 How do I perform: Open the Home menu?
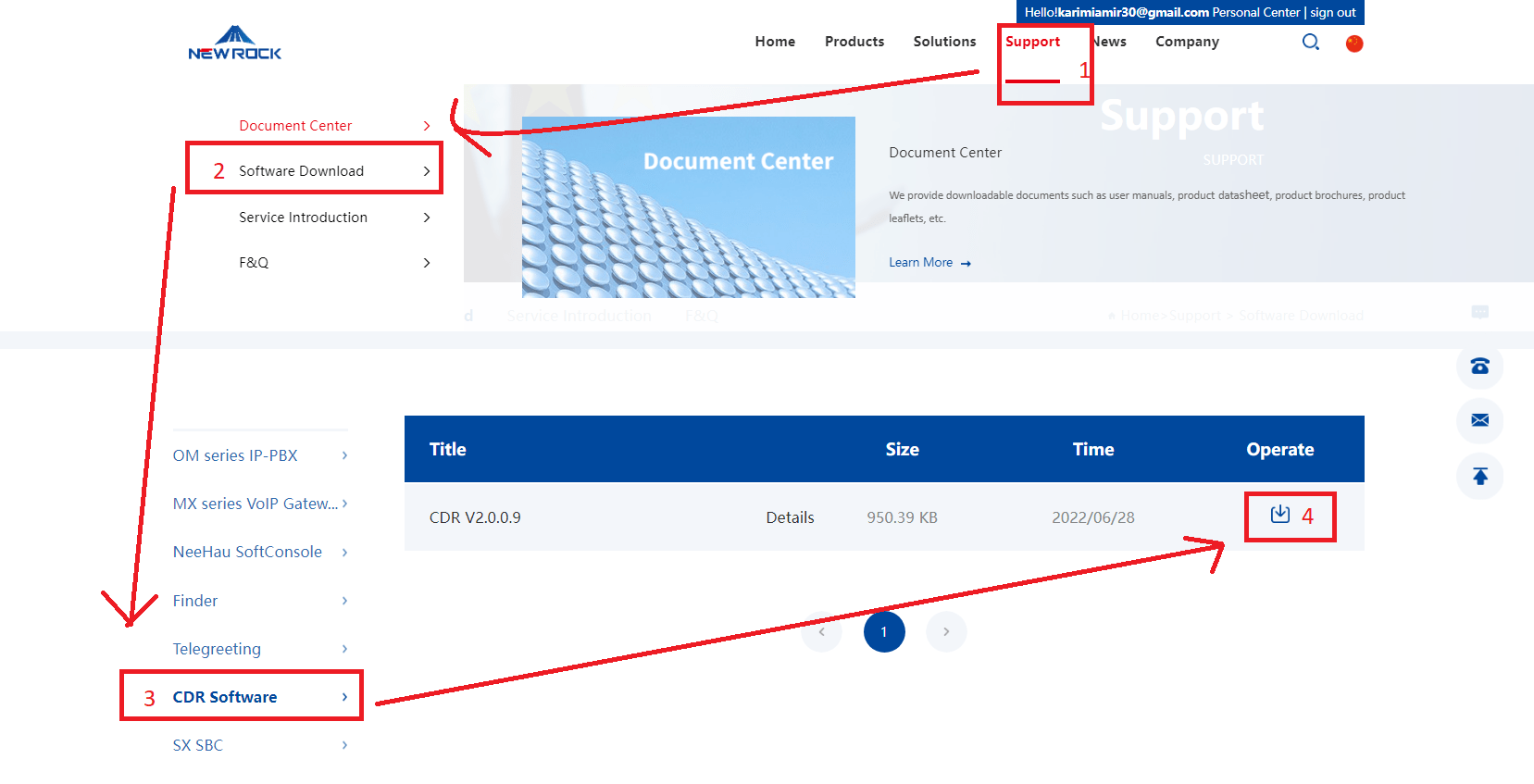tap(775, 42)
